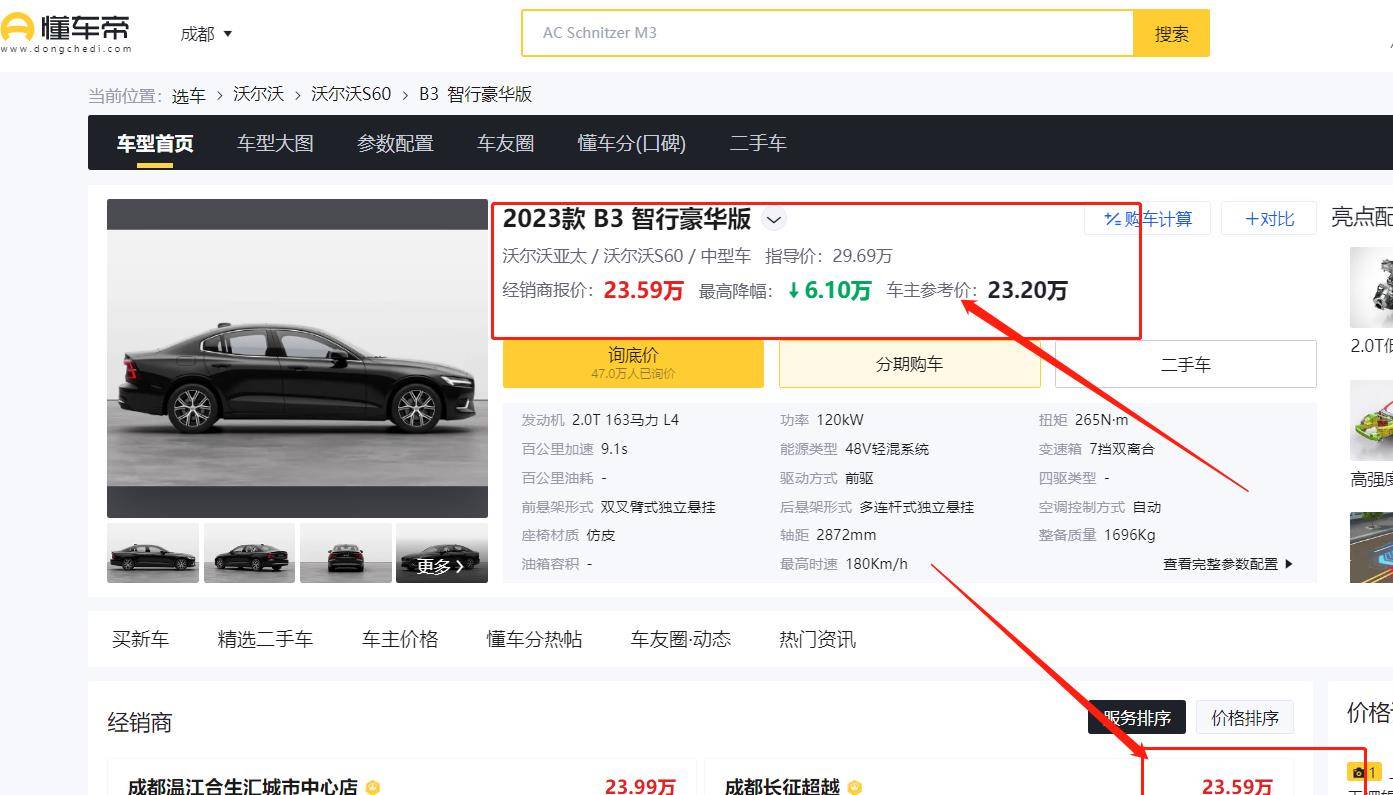The image size is (1393, 795).
Task: Click the Dongchedi logo
Action: [x=66, y=32]
